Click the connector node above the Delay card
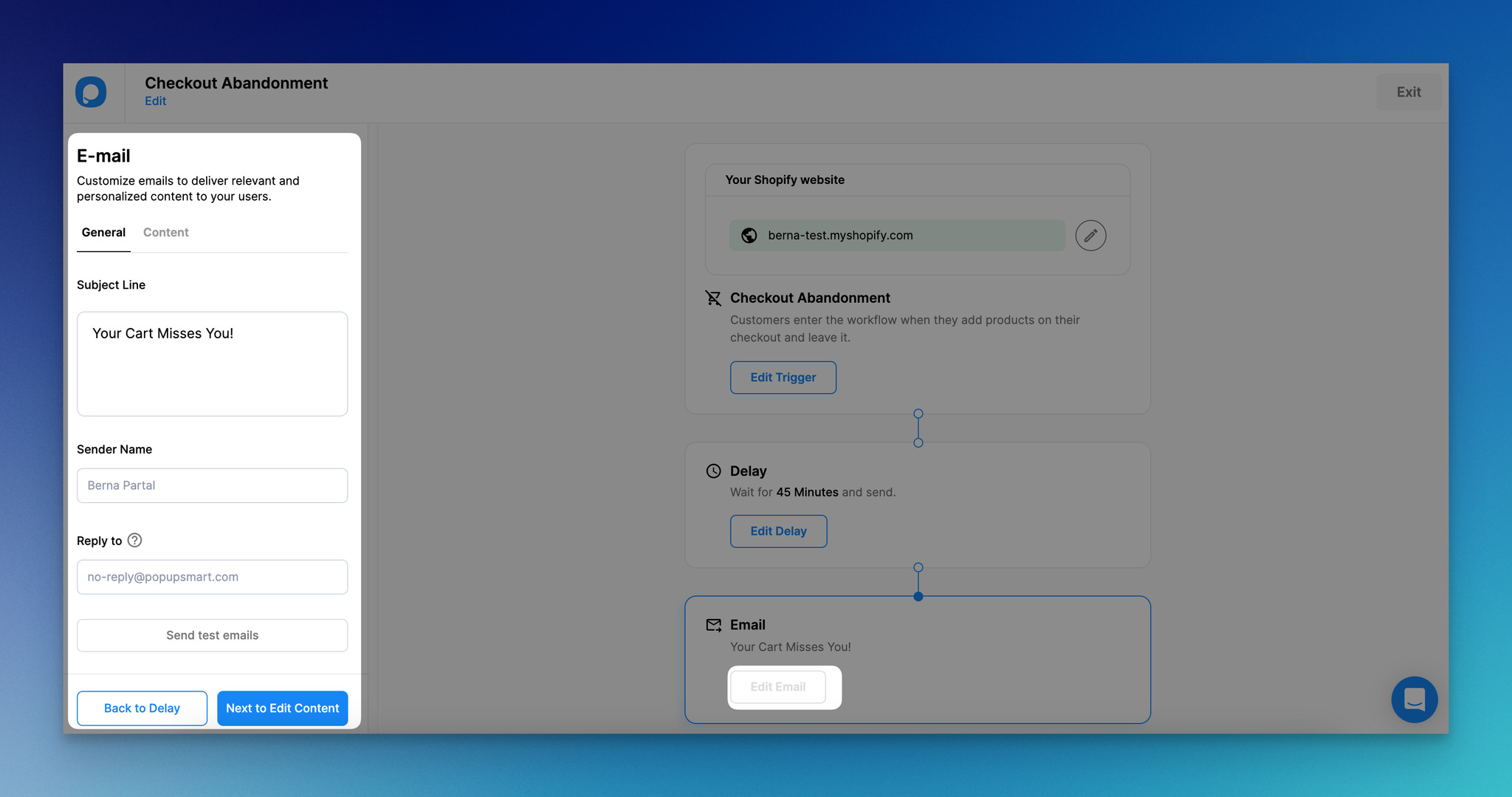The width and height of the screenshot is (1512, 797). (x=918, y=442)
